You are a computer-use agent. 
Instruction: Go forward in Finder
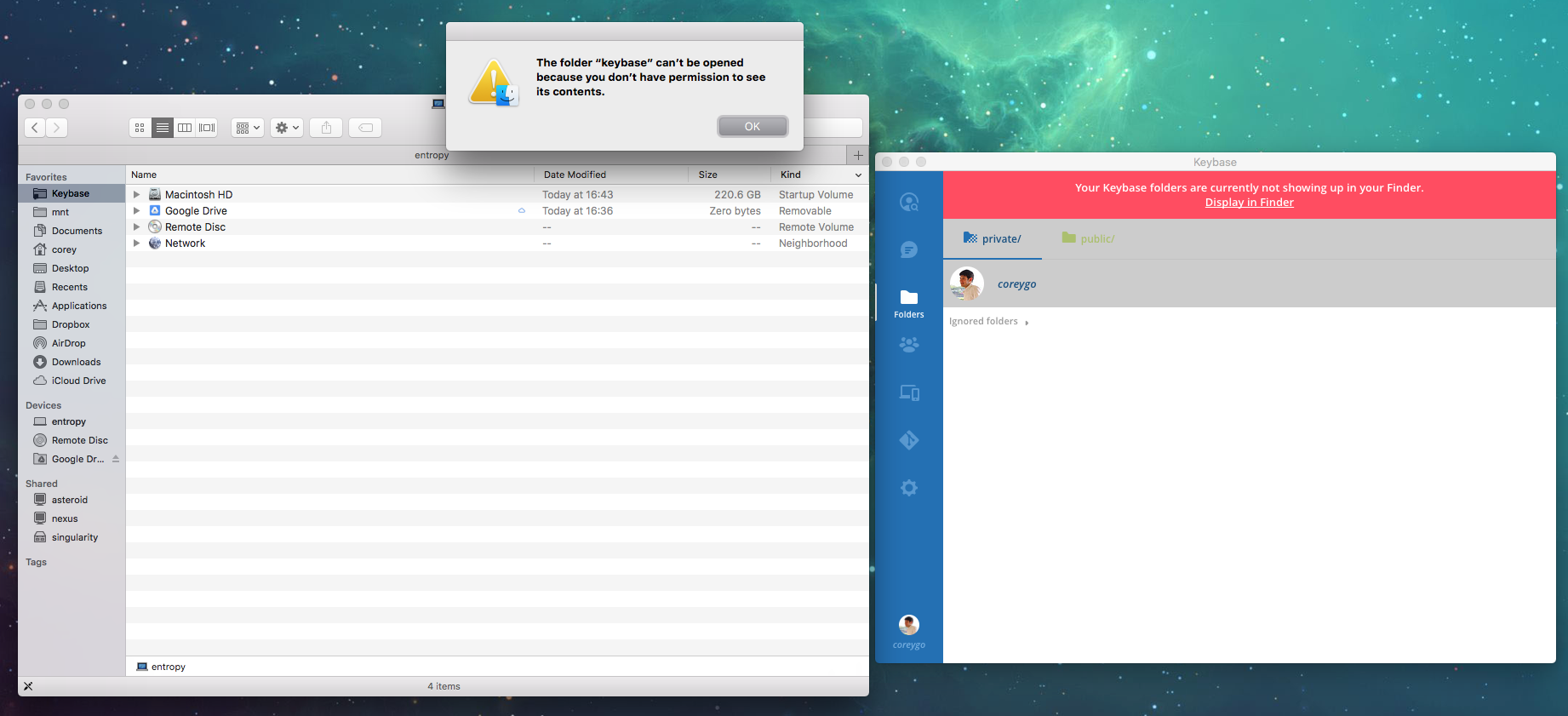56,128
